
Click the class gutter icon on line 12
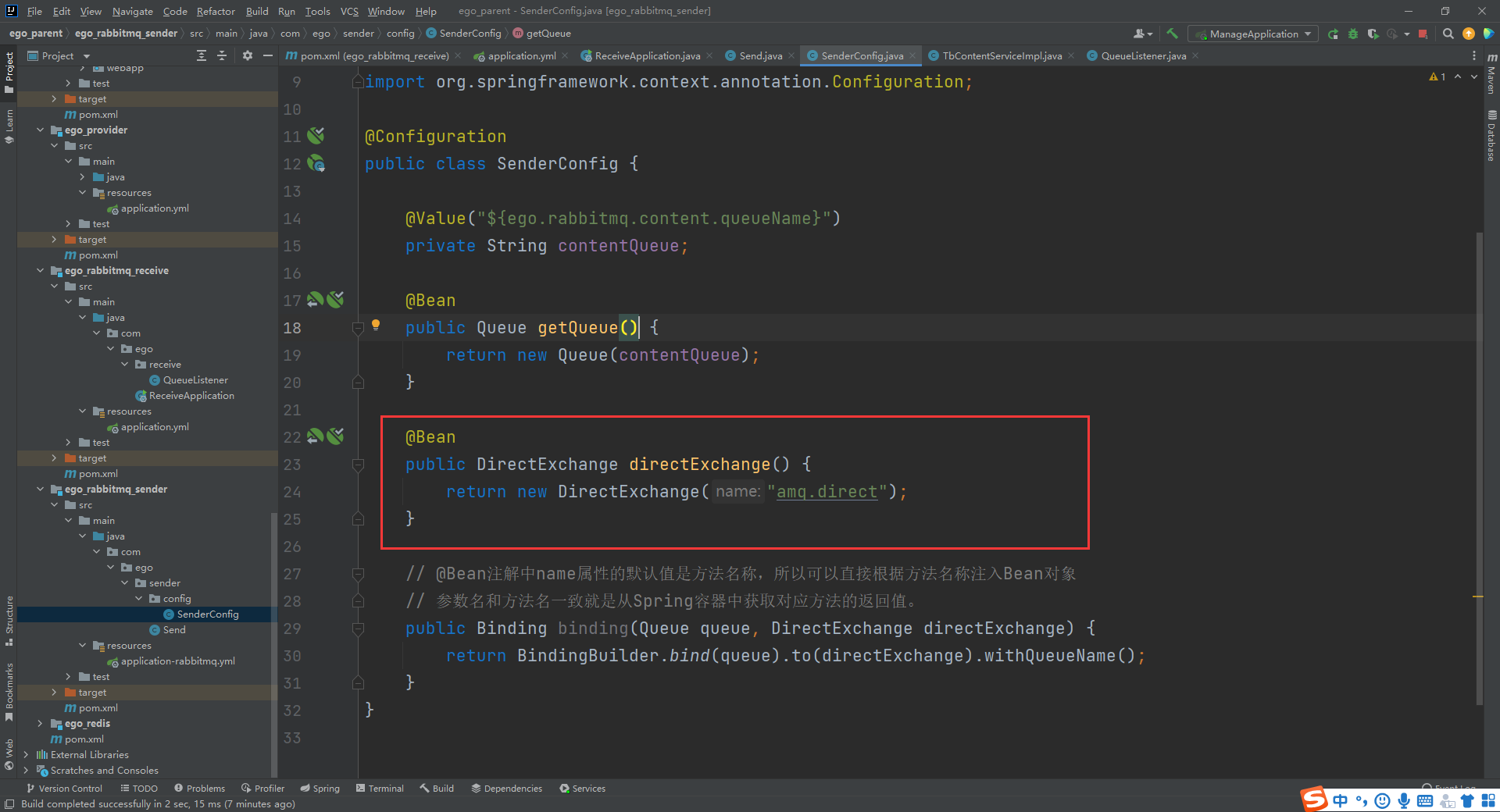(316, 163)
